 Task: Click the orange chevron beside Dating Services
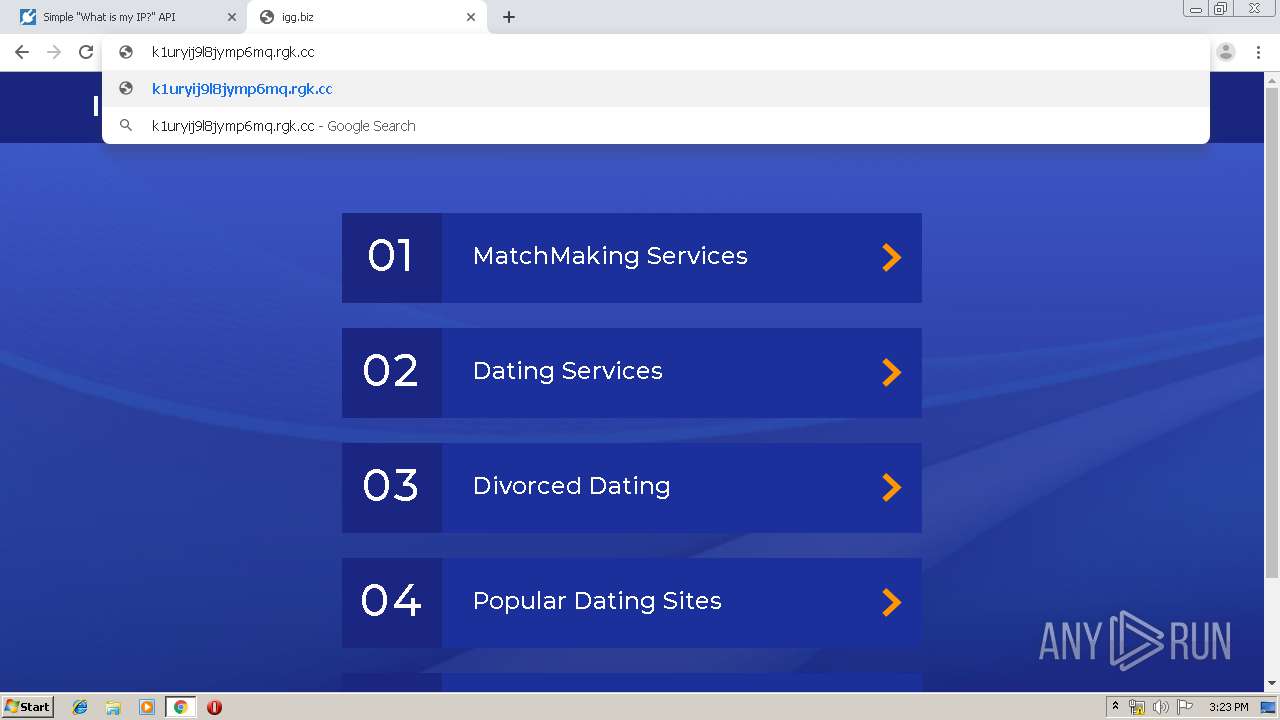891,372
